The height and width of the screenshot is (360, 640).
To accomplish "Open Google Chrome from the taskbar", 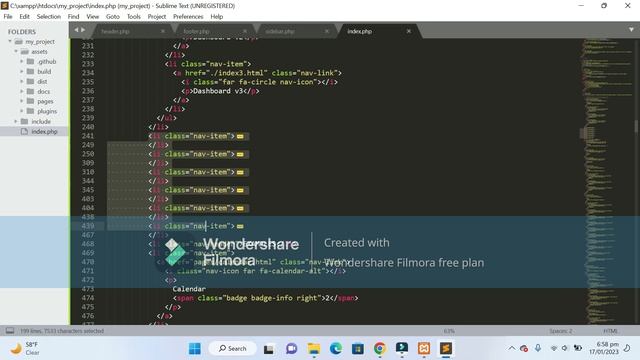I will tap(380, 349).
